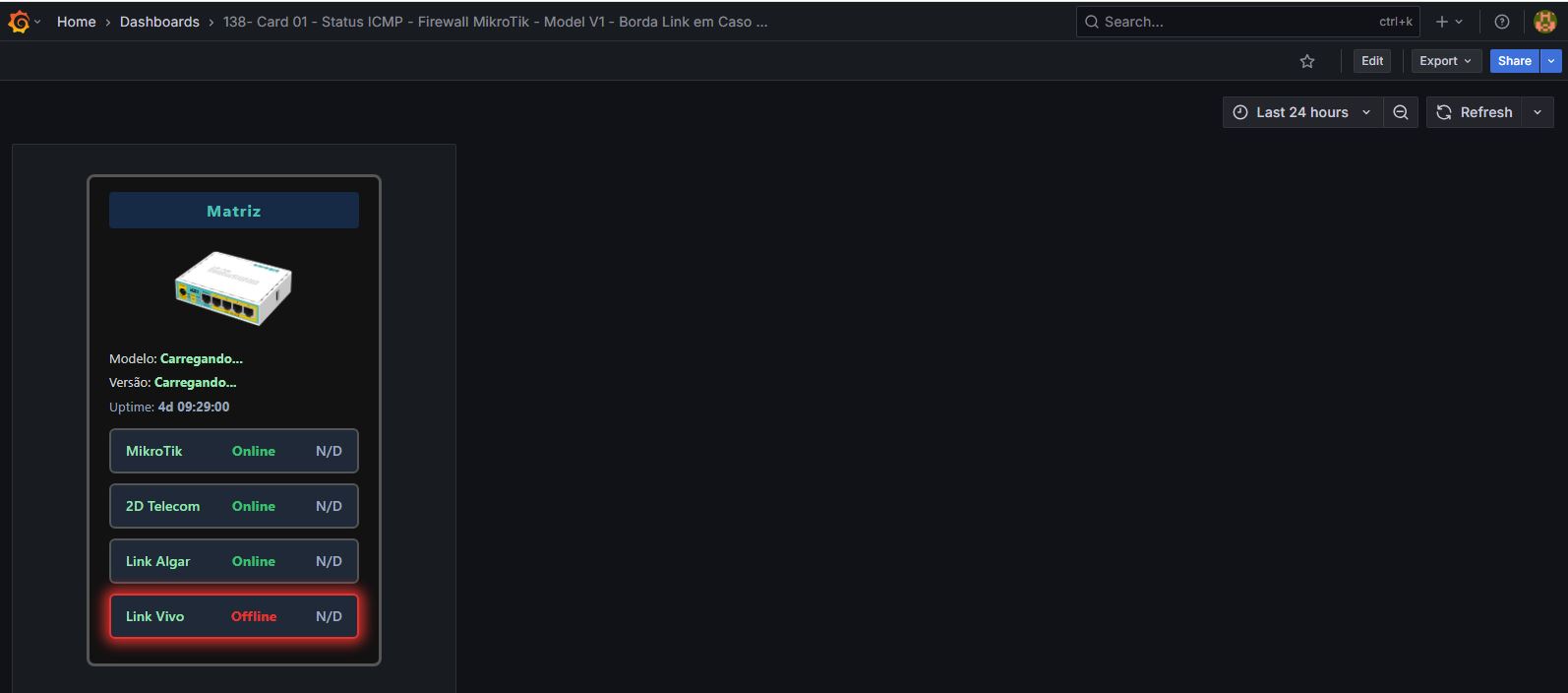Viewport: 1568px width, 693px height.
Task: Open the Export dropdown
Action: 1446,61
